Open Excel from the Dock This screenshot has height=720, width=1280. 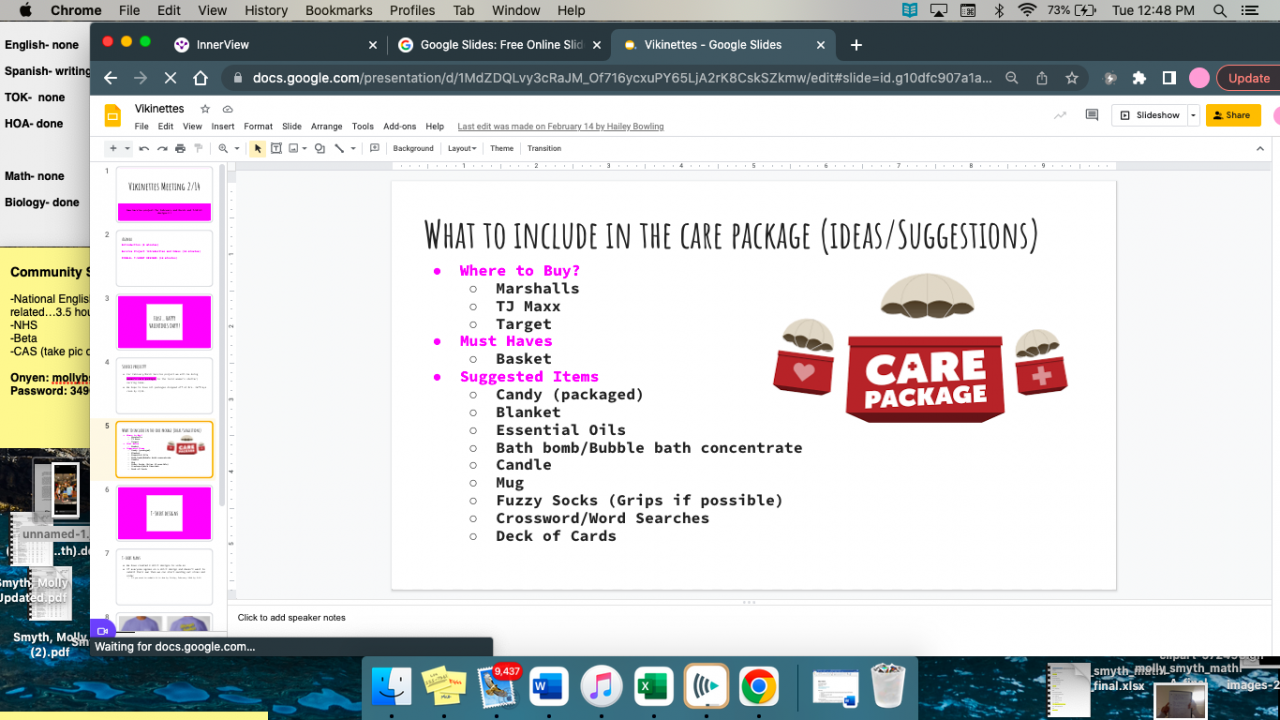coord(652,687)
